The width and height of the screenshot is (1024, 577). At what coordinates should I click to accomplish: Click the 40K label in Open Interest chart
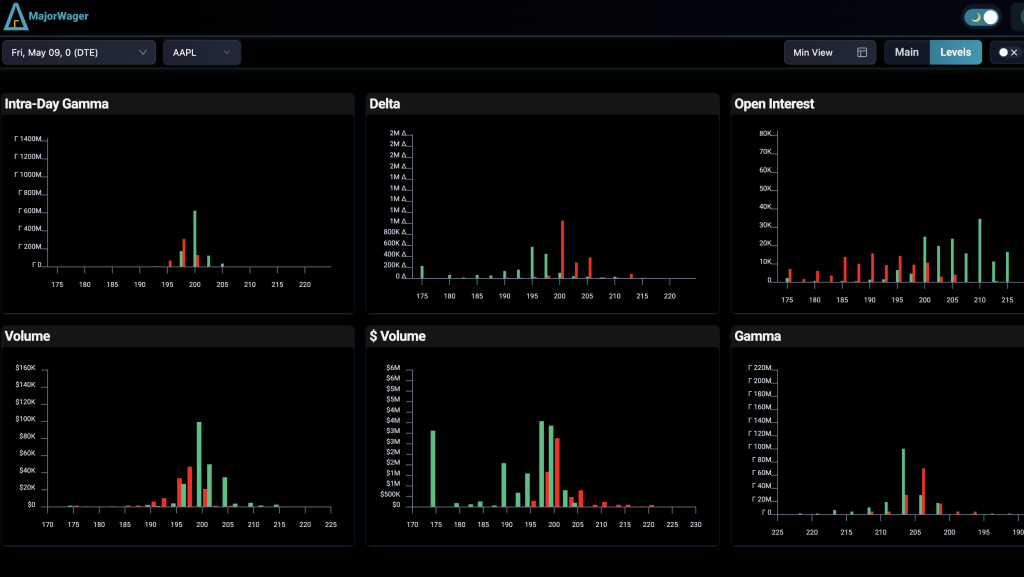point(765,207)
